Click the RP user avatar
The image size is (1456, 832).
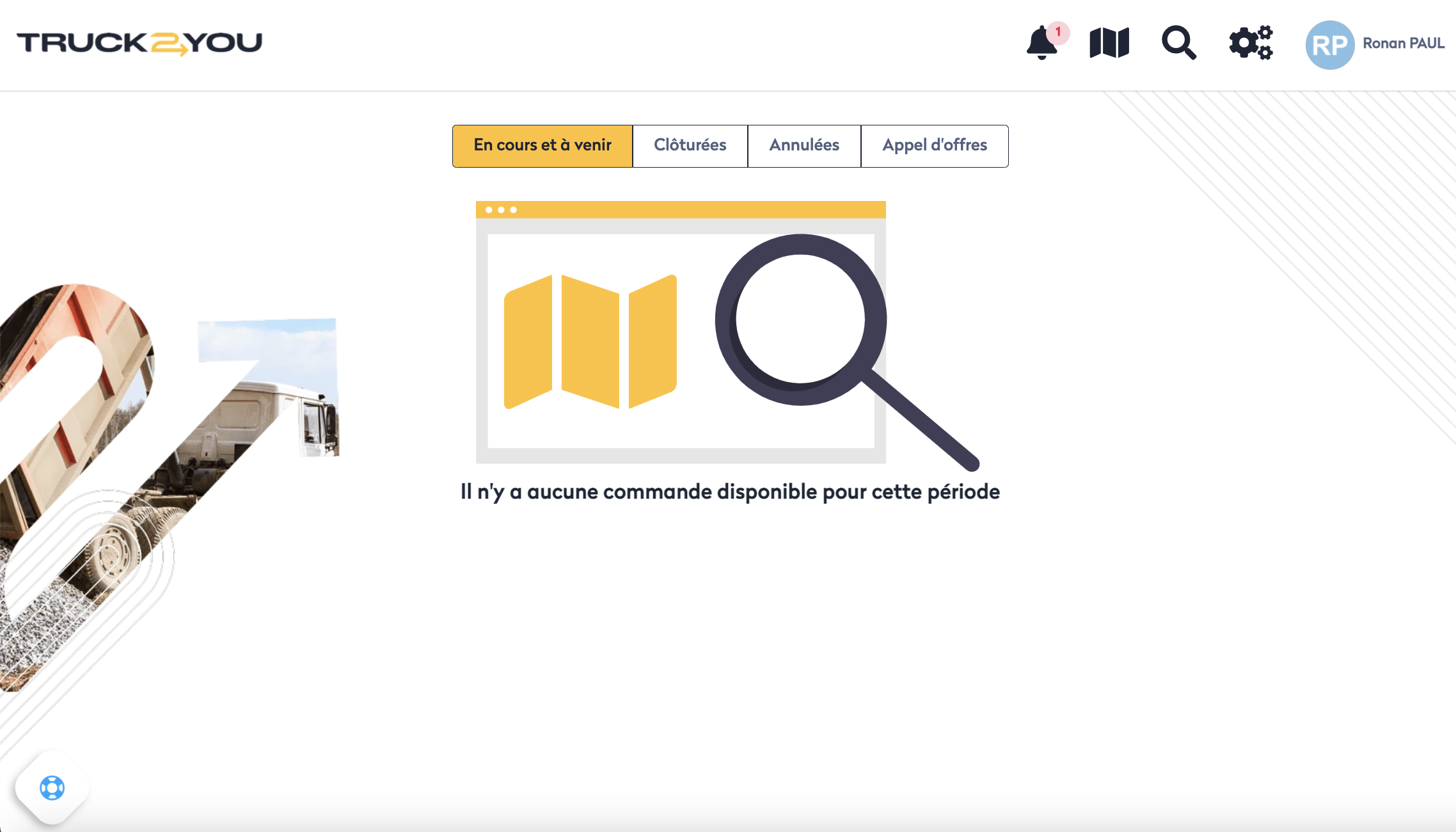pyautogui.click(x=1329, y=44)
